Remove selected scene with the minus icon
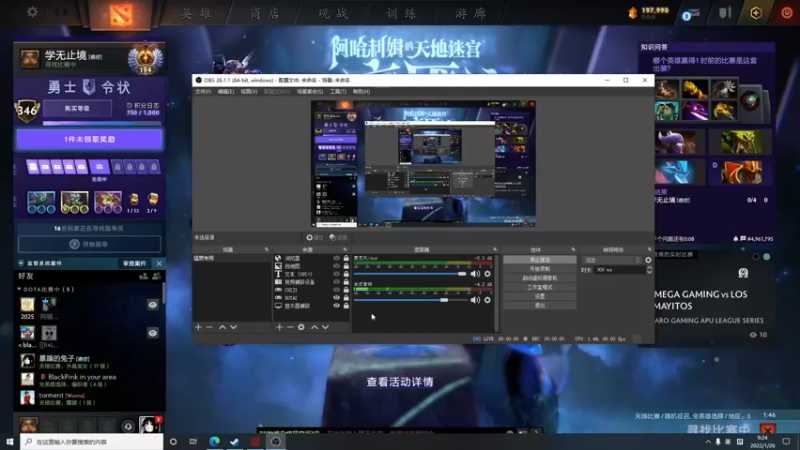The image size is (800, 450). (209, 327)
